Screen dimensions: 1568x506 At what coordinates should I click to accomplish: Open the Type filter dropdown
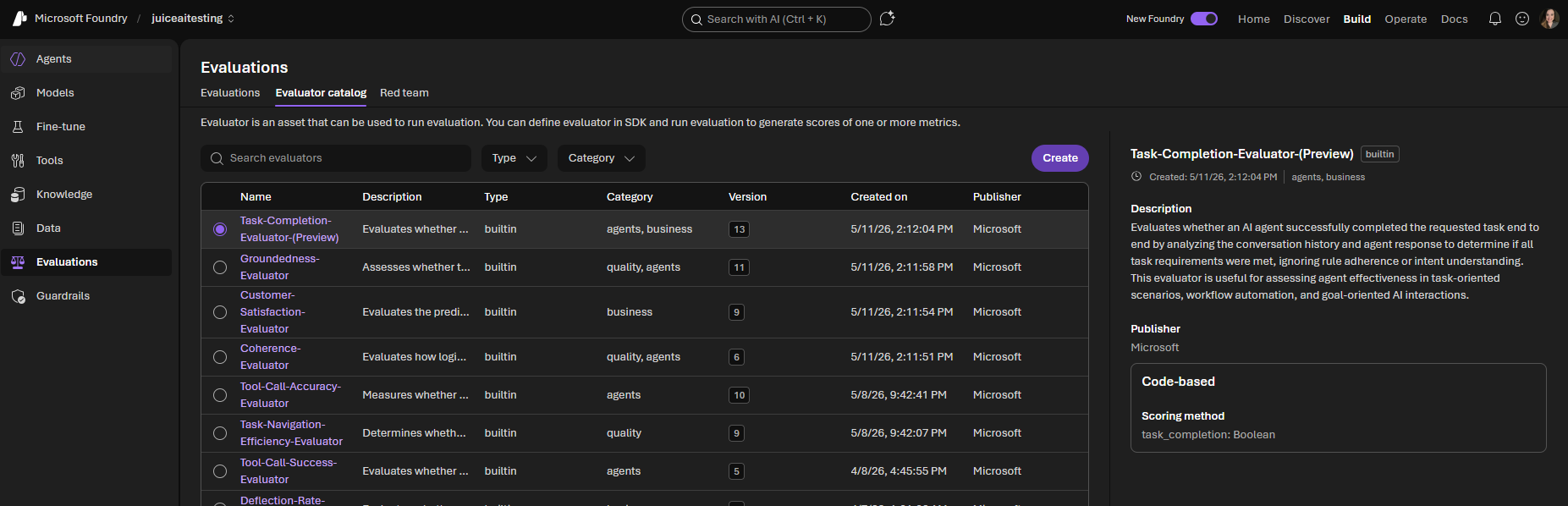tap(514, 158)
